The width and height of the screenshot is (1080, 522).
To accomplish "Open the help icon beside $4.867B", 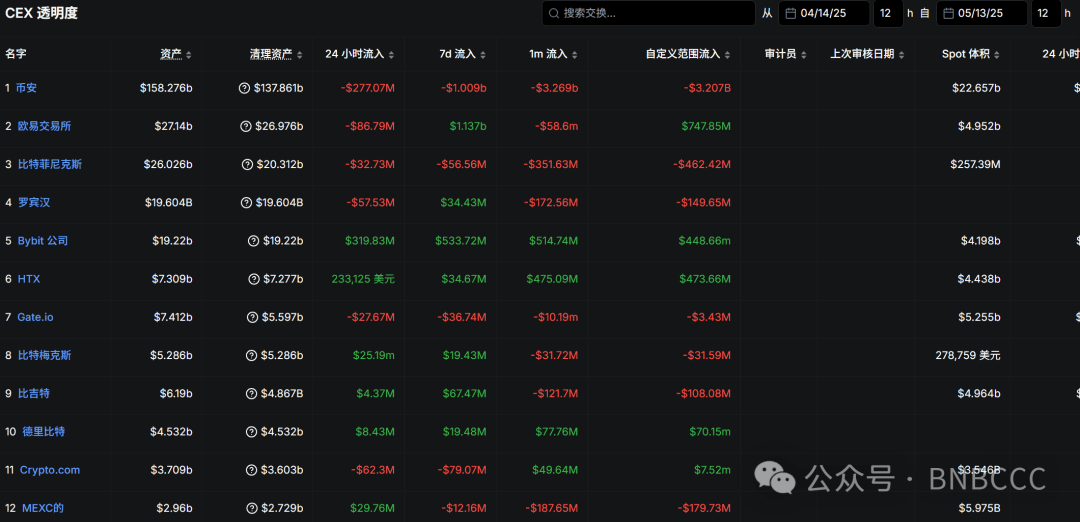I will [x=251, y=394].
